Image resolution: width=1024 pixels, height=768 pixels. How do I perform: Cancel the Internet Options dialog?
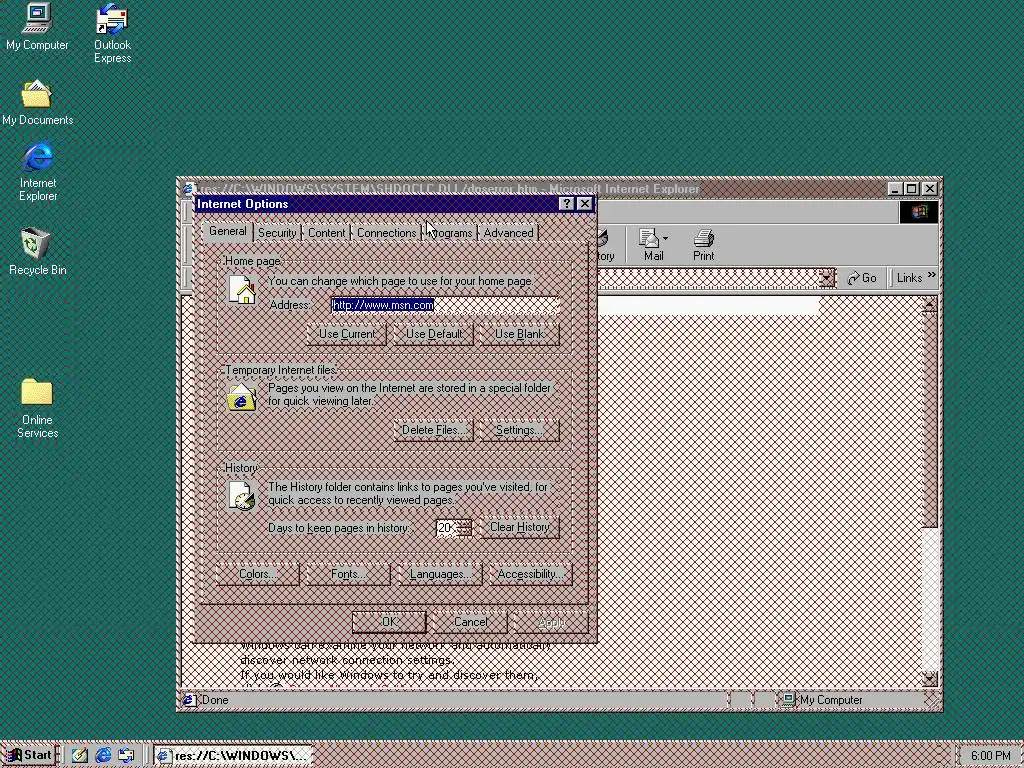[470, 622]
